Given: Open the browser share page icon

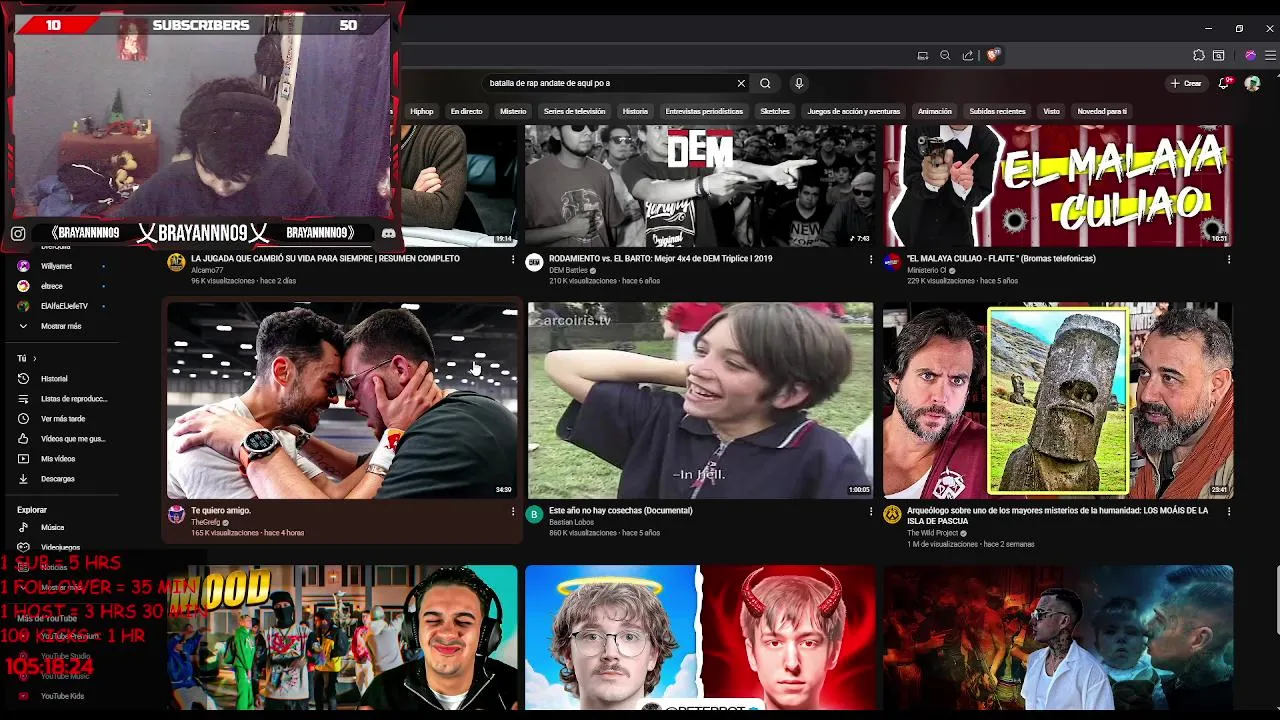Looking at the screenshot, I should (x=968, y=55).
